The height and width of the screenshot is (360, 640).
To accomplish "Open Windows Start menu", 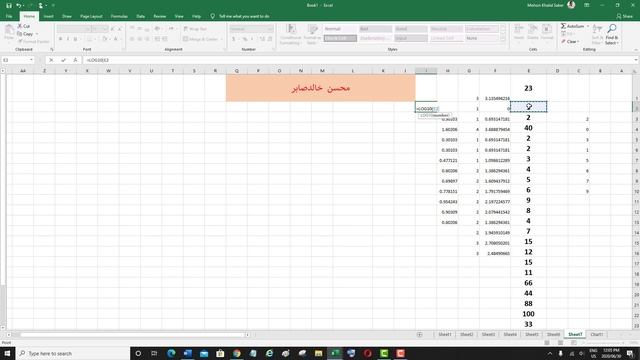I will (7, 353).
